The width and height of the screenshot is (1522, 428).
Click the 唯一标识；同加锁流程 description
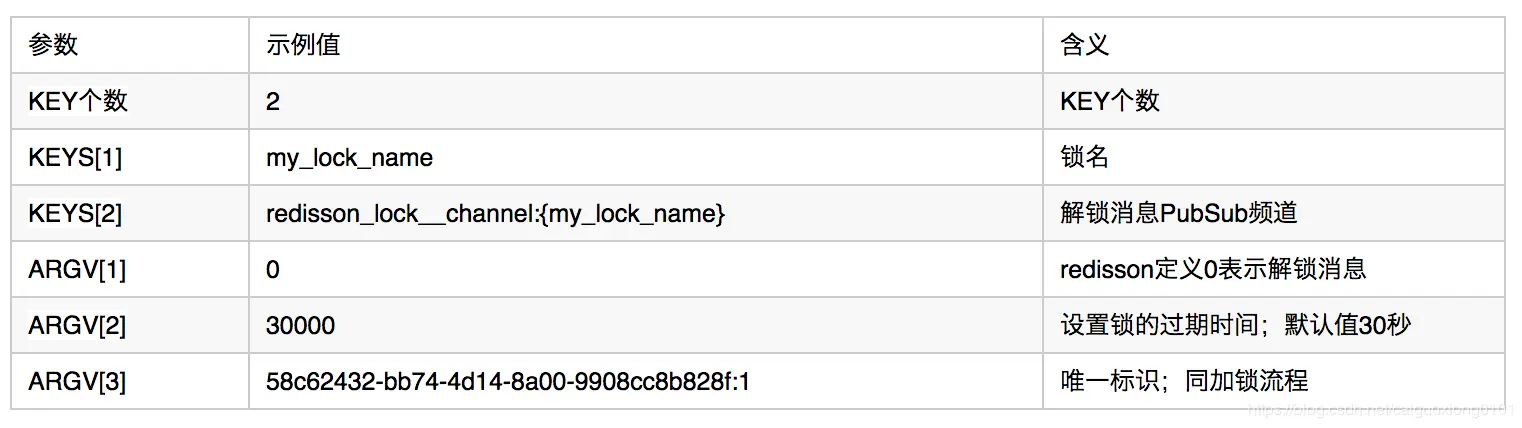click(x=1184, y=381)
